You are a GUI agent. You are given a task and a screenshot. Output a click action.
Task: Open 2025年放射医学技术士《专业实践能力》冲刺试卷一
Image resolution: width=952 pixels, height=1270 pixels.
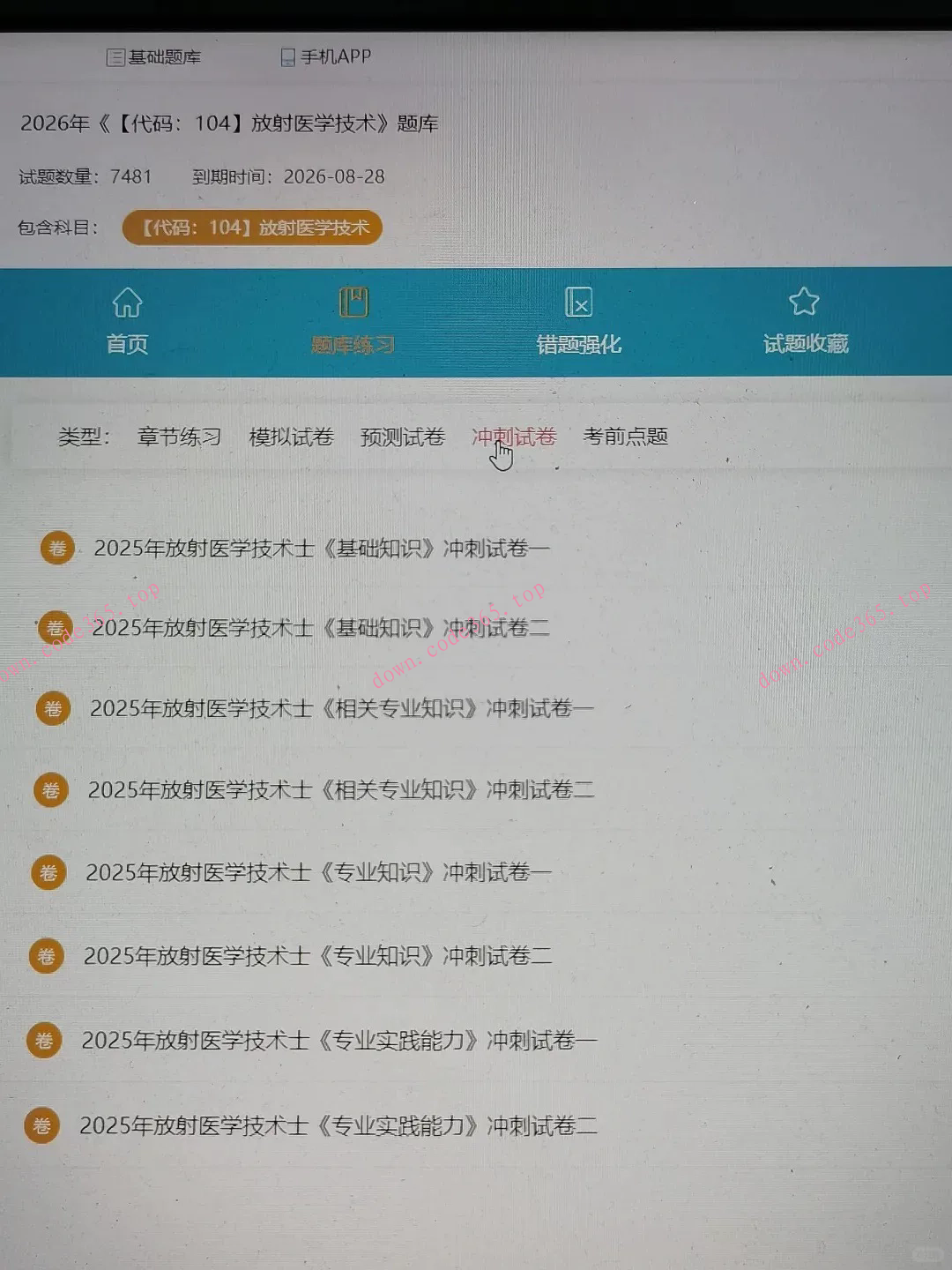[x=340, y=1041]
